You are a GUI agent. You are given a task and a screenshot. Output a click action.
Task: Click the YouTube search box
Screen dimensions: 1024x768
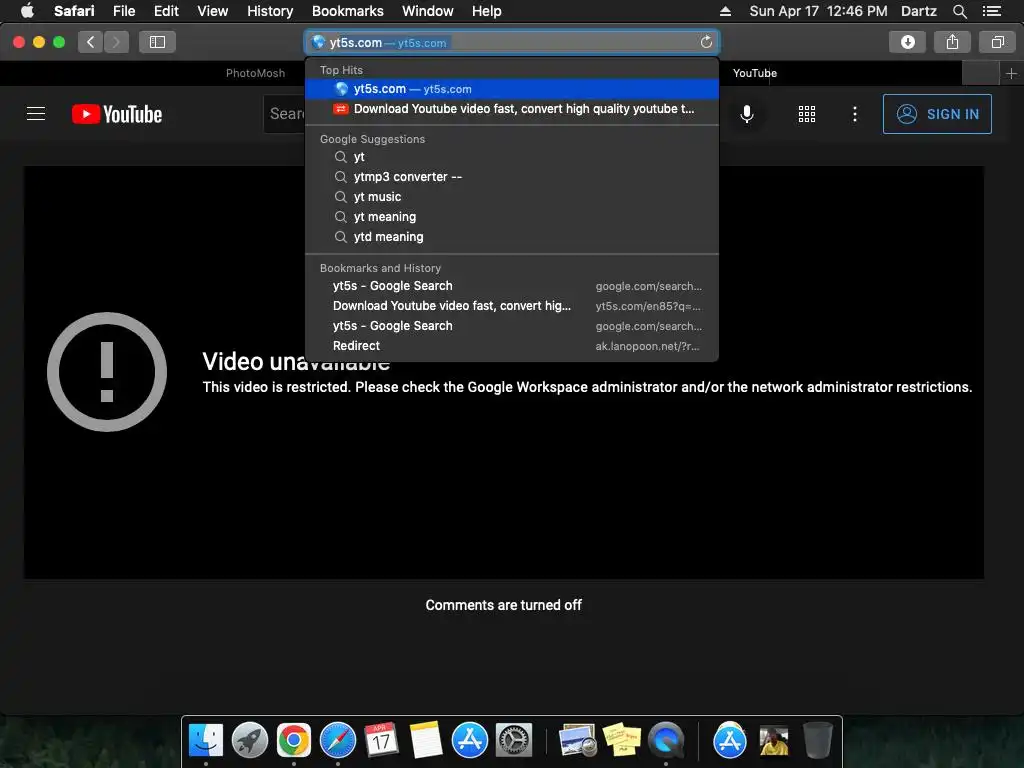(285, 114)
